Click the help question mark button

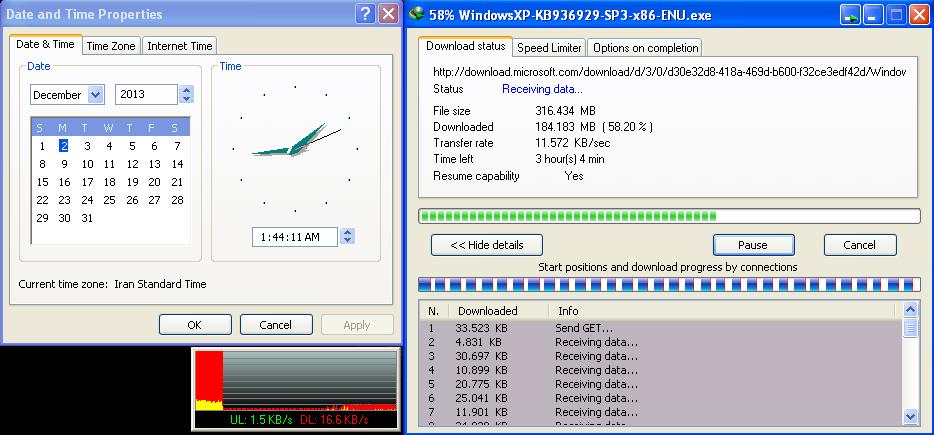click(365, 14)
